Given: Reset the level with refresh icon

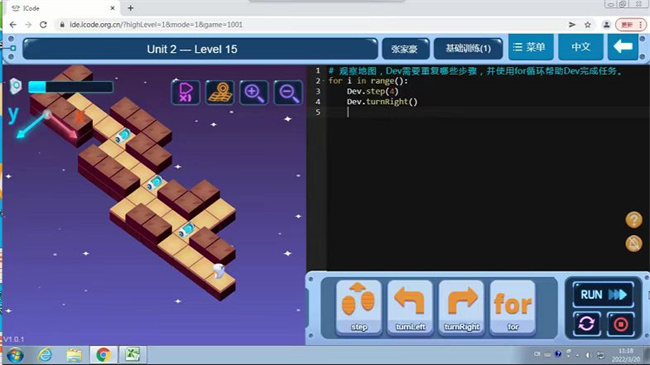Looking at the screenshot, I should click(587, 324).
